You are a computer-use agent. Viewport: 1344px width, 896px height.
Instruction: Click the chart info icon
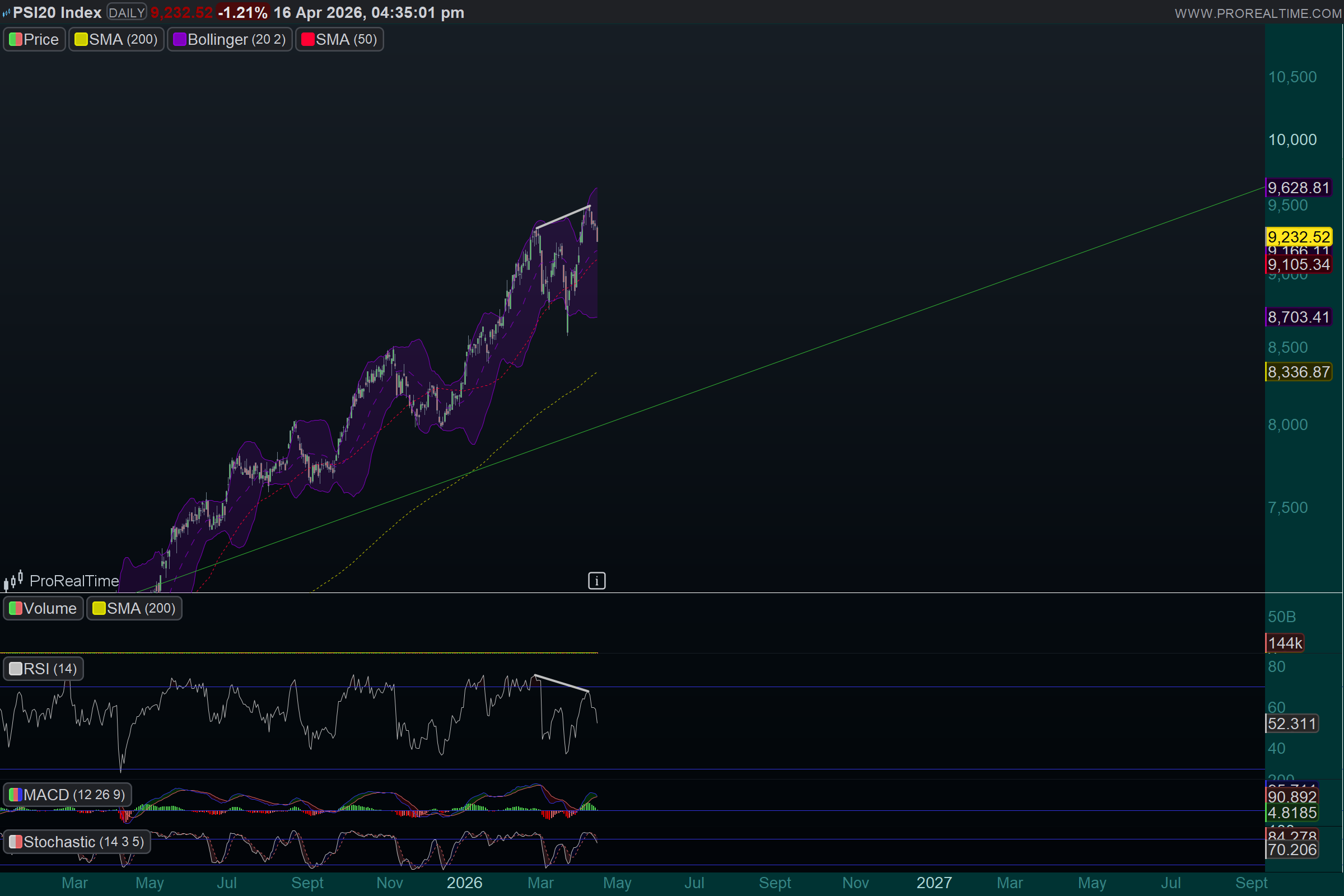596,581
